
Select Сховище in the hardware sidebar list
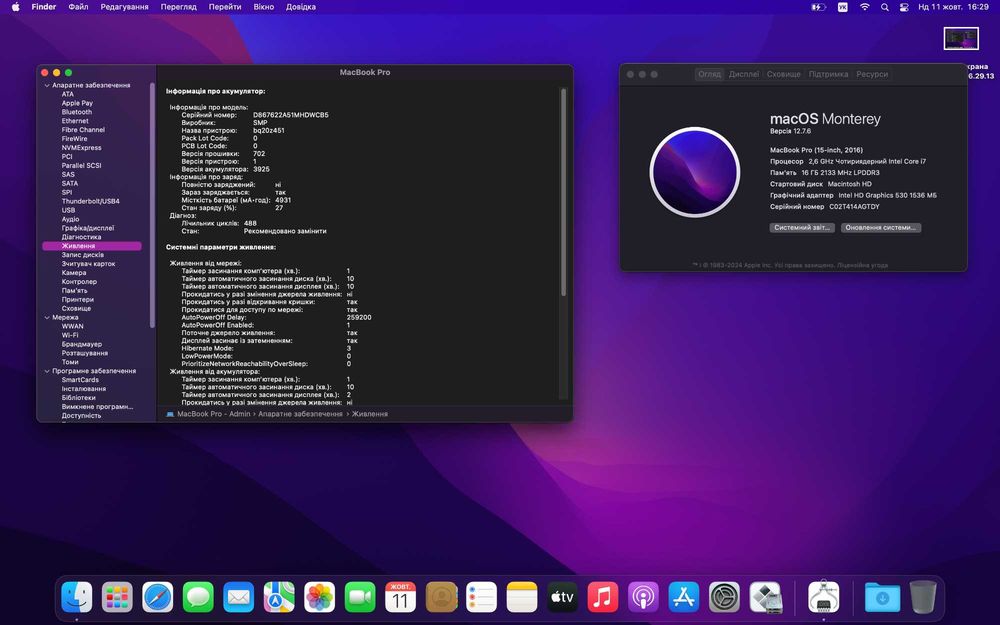point(76,308)
